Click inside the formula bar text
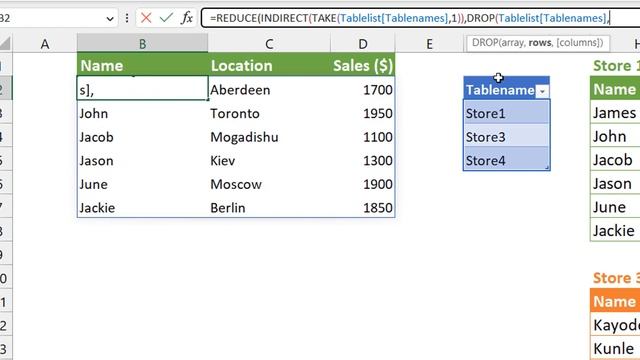 click(409, 18)
